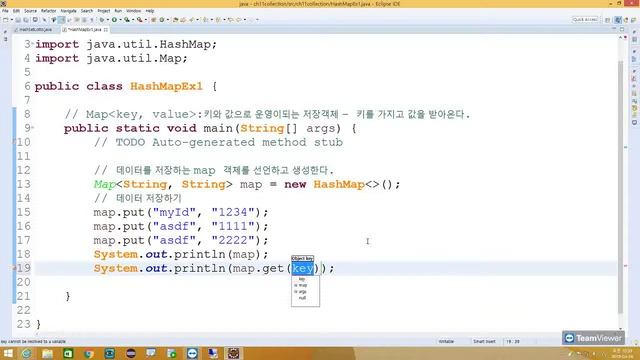Image resolution: width=640 pixels, height=360 pixels.
Task: Click the error marker on line 19
Action: [14, 268]
